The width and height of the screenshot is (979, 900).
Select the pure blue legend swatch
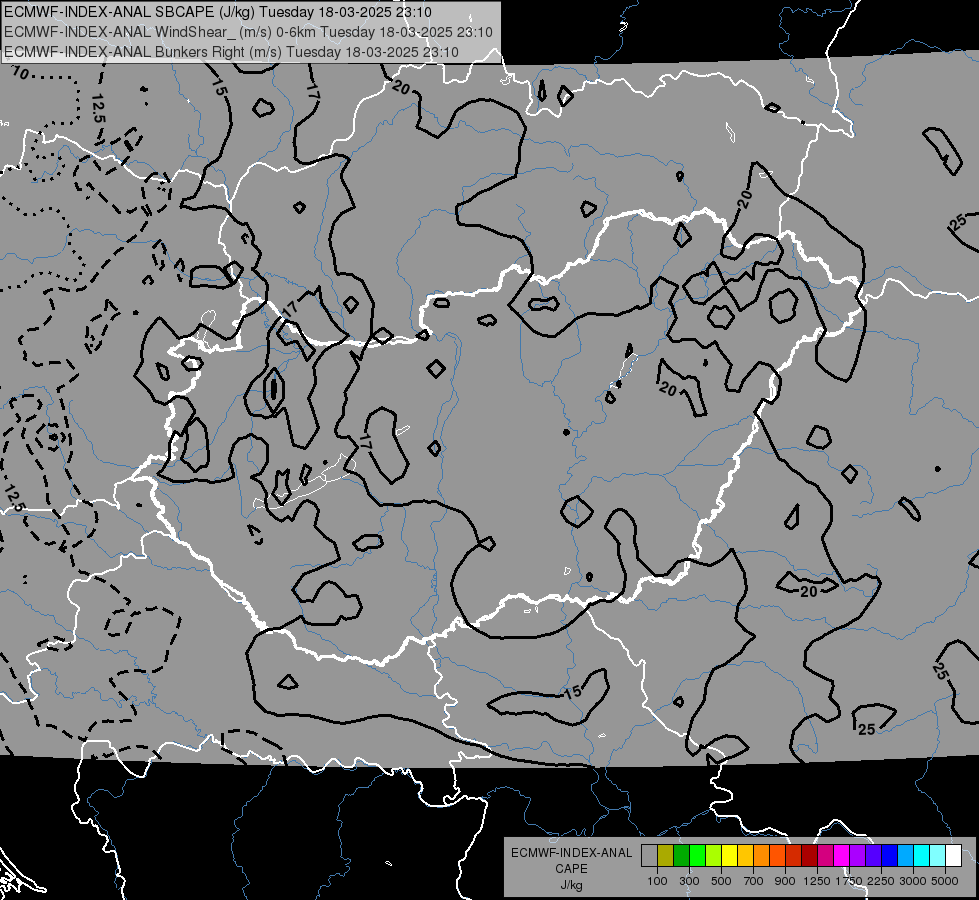pos(889,855)
